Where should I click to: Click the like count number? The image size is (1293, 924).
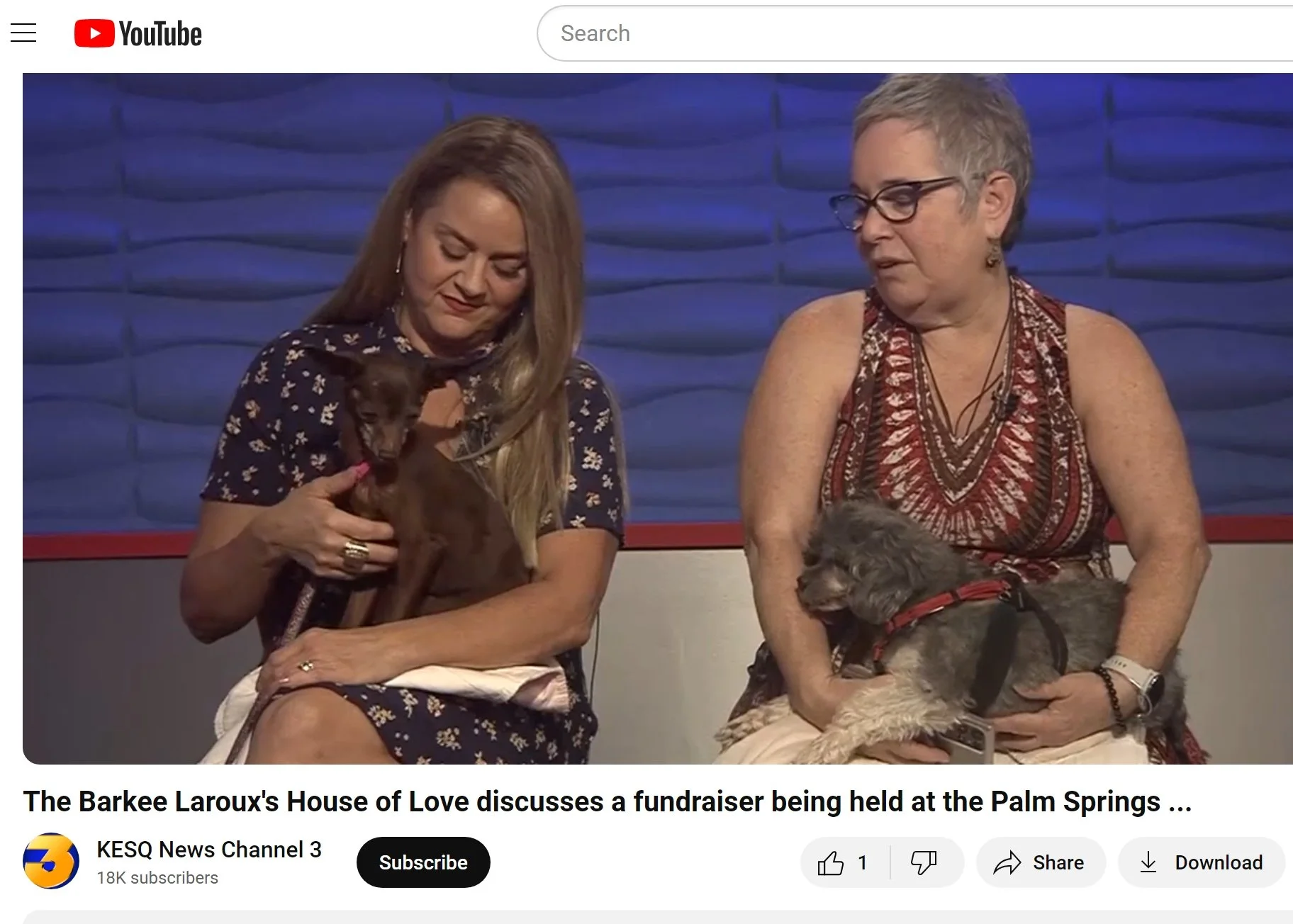863,862
